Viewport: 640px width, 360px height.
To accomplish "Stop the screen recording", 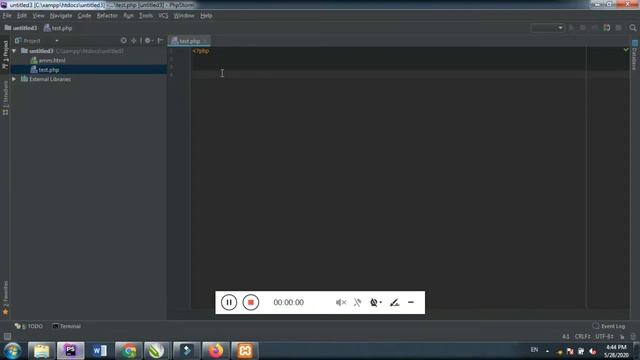I will coord(251,302).
